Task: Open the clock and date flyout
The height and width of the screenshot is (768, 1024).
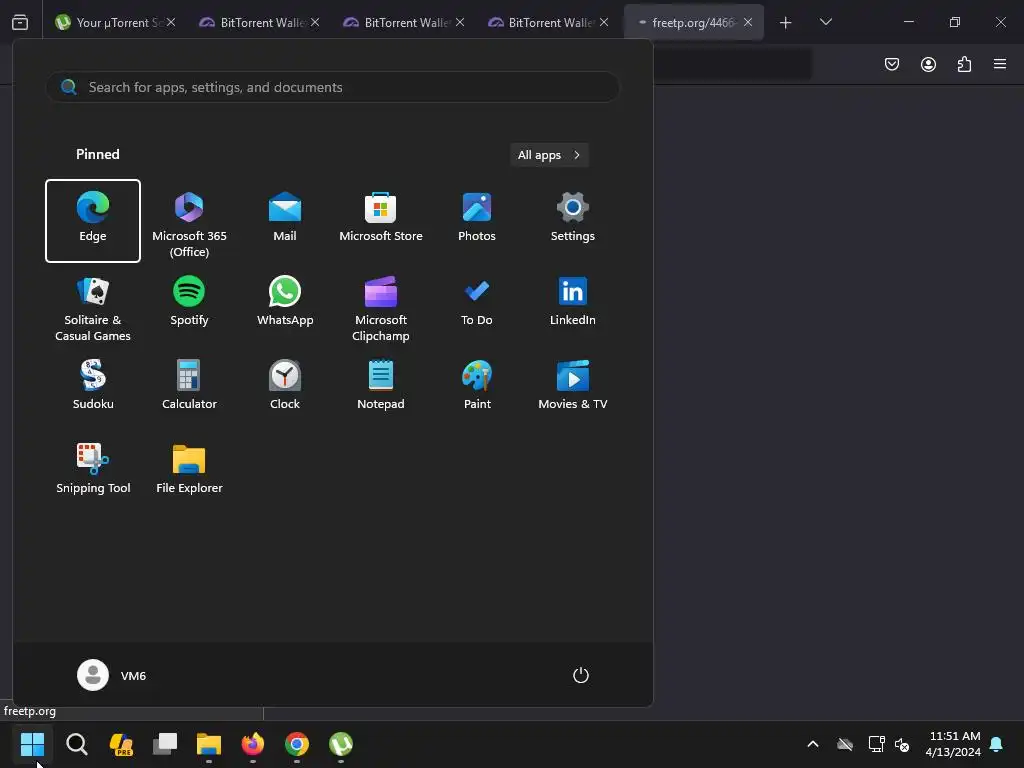Action: point(953,744)
